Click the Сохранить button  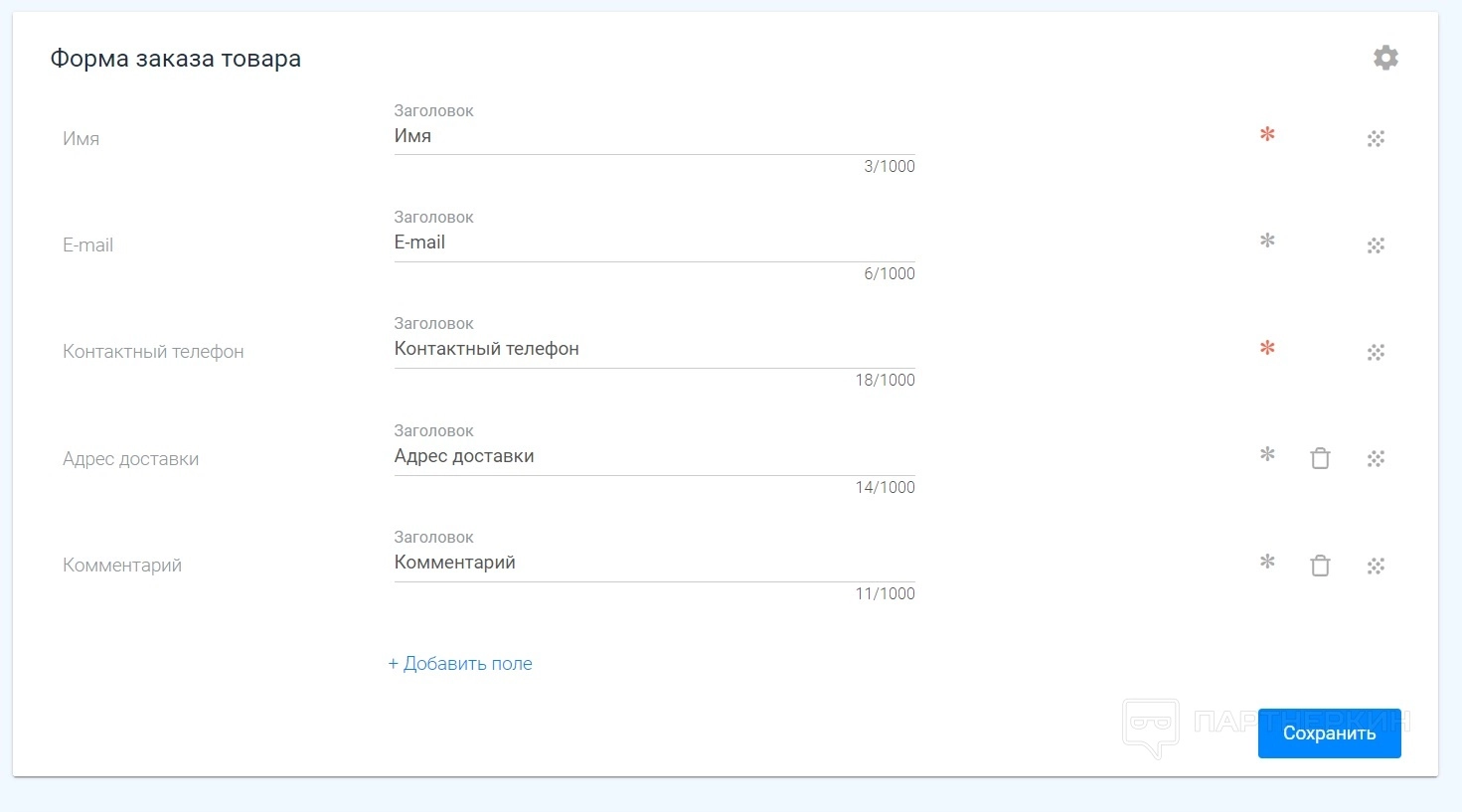(1329, 733)
